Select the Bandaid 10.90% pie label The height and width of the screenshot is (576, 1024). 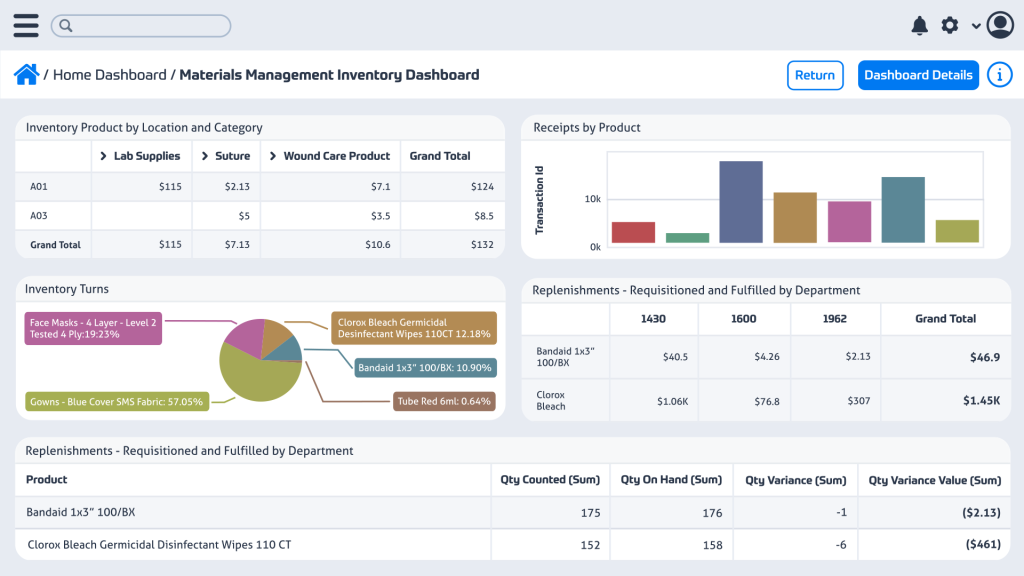(425, 368)
